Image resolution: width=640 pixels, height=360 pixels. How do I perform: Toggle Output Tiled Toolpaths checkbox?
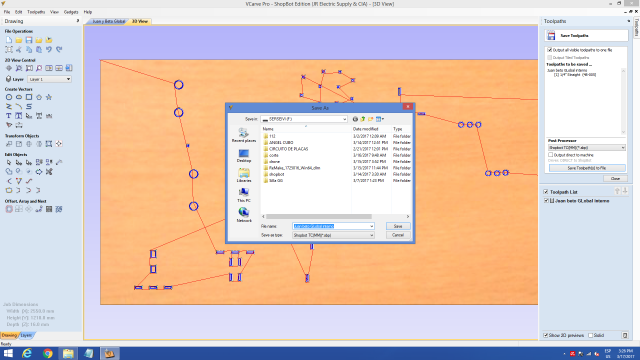coord(550,58)
